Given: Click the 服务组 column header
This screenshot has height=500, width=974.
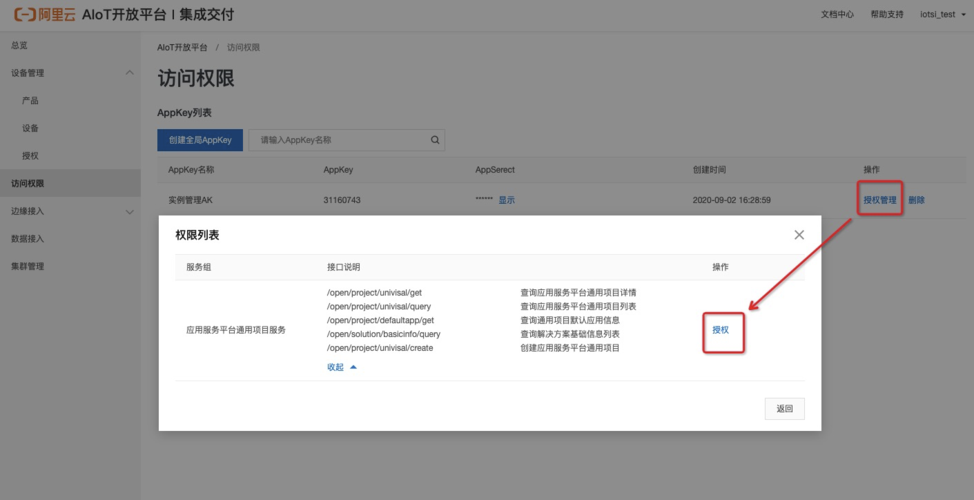Looking at the screenshot, I should pyautogui.click(x=199, y=267).
